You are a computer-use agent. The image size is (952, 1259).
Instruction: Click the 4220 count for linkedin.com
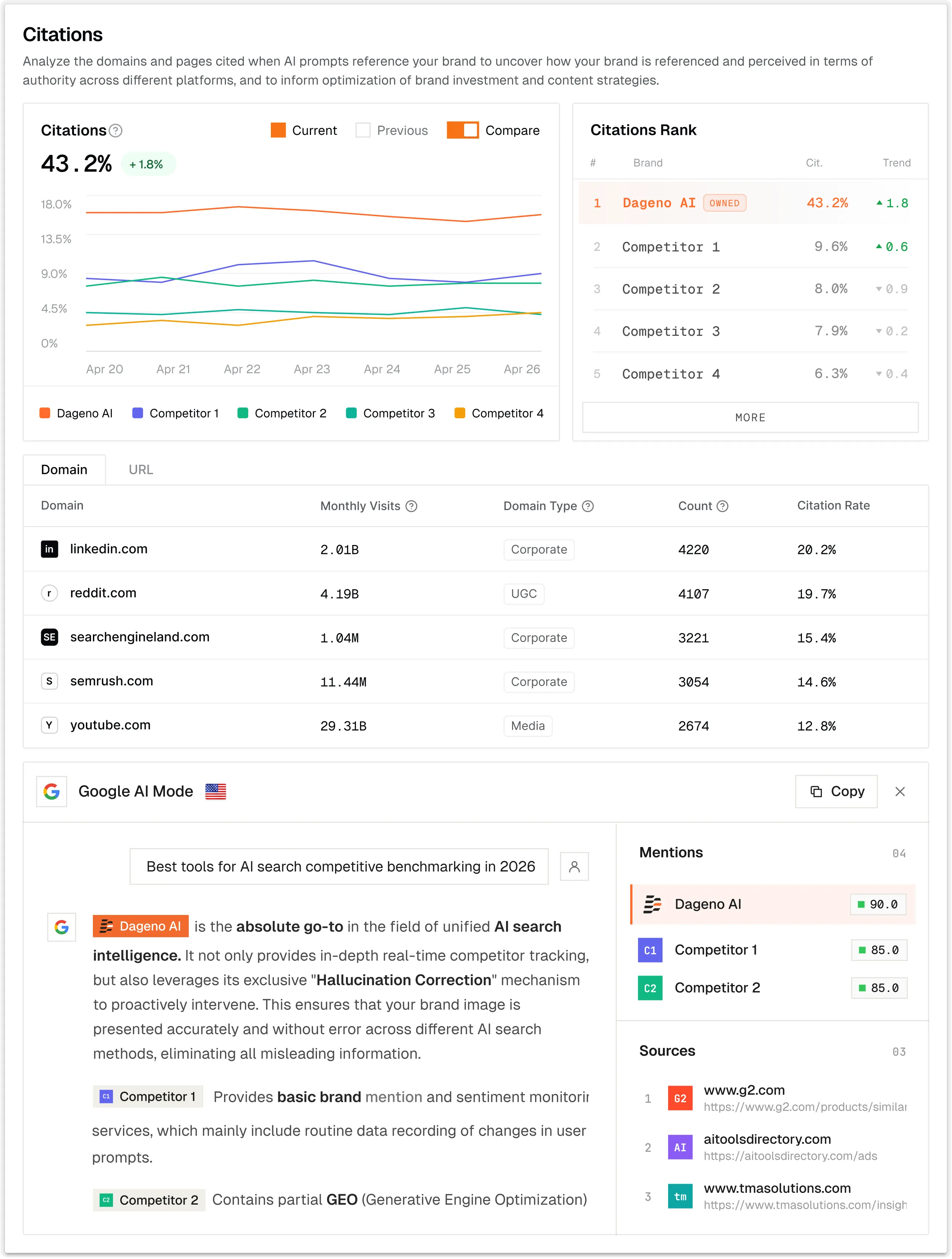point(693,550)
